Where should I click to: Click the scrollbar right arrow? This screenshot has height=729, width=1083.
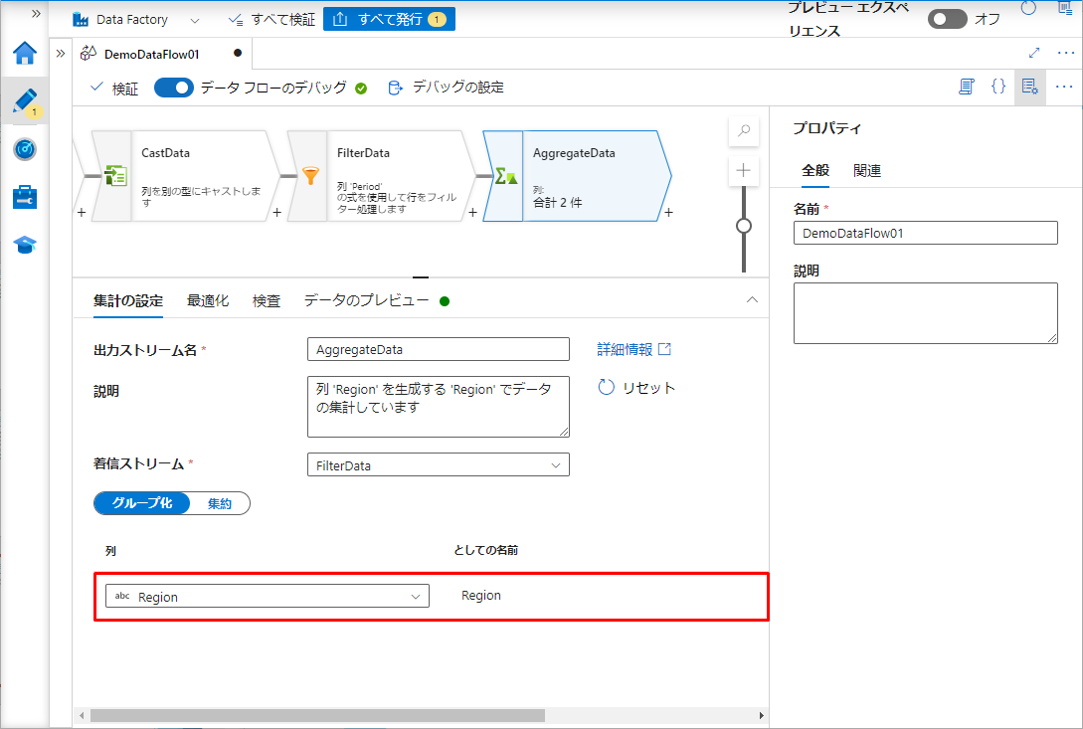(x=761, y=715)
